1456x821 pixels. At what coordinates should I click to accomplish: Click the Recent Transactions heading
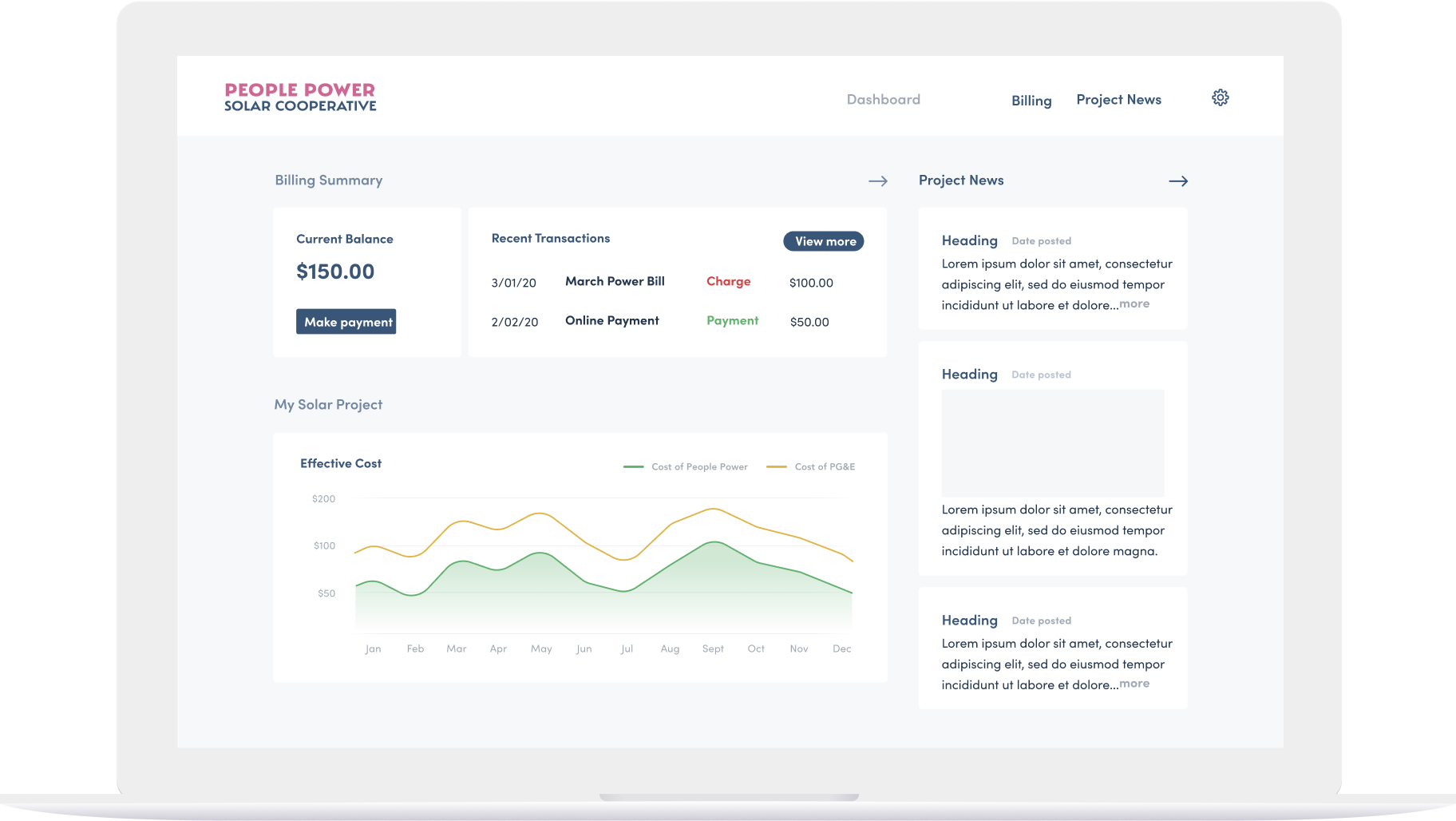click(x=551, y=238)
